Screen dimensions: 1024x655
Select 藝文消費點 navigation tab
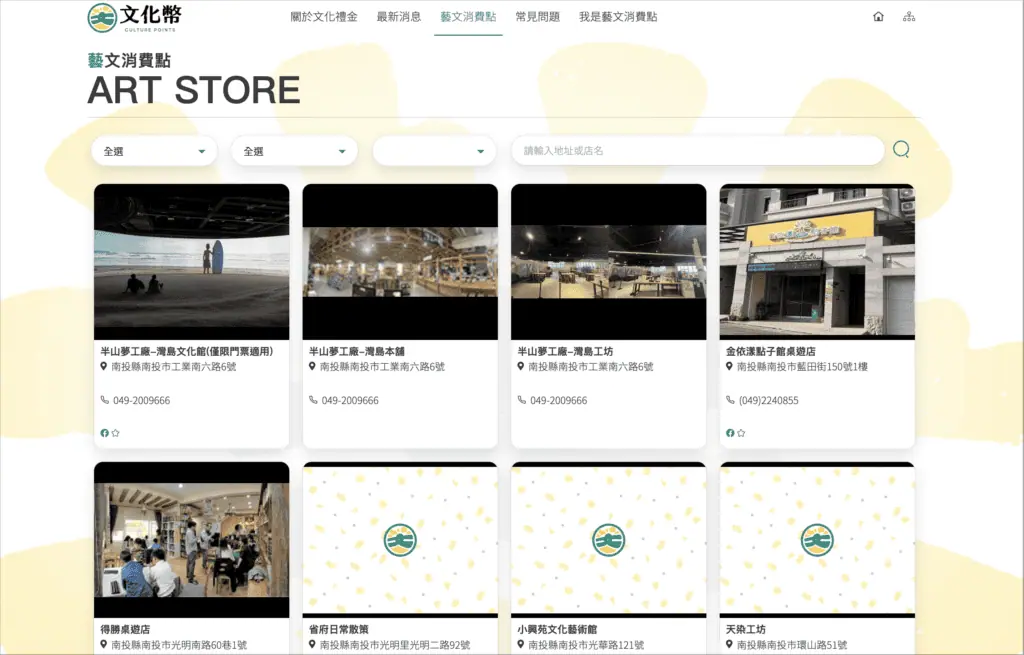(x=468, y=17)
